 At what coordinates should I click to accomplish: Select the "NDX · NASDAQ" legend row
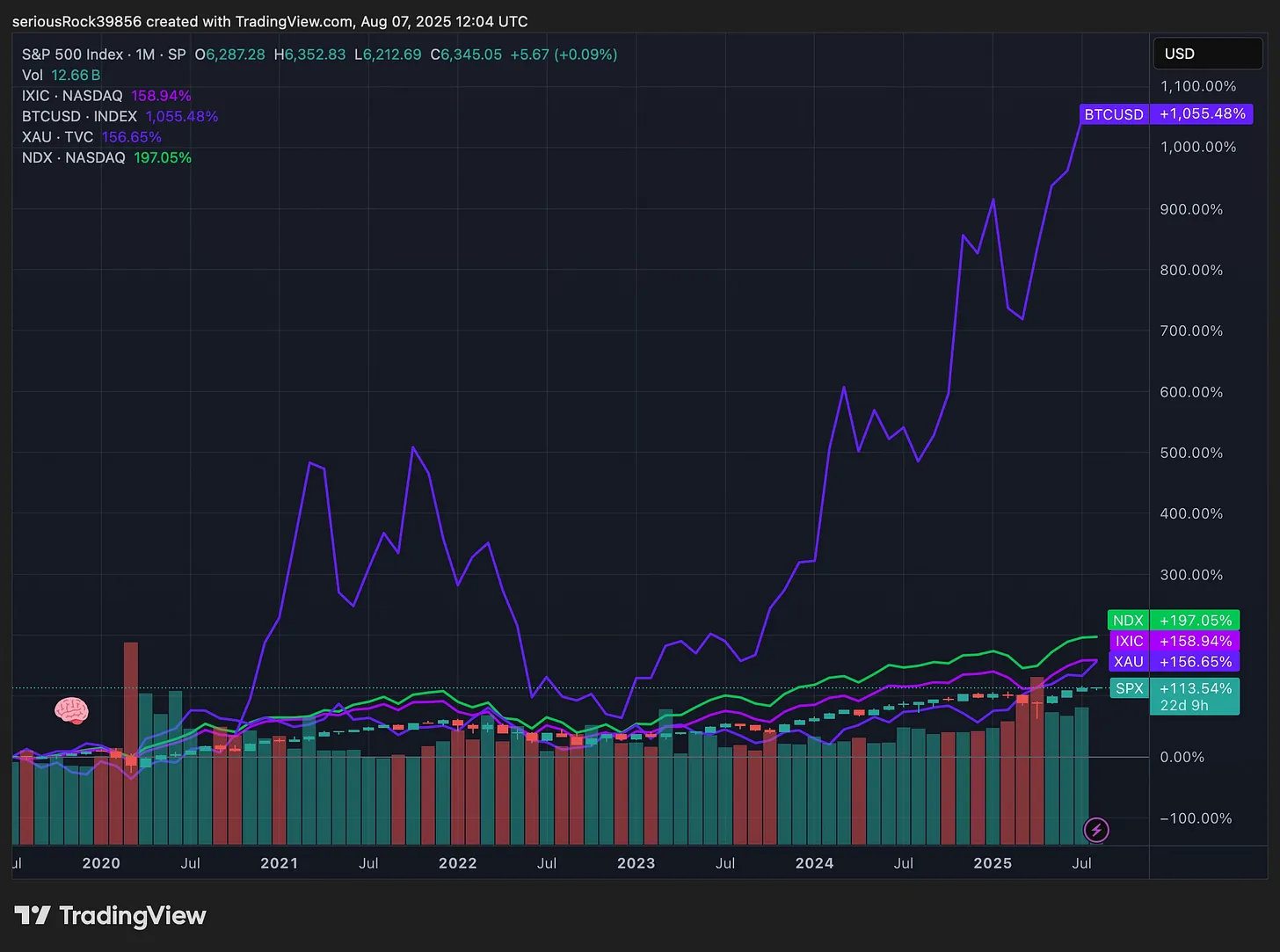click(x=107, y=158)
